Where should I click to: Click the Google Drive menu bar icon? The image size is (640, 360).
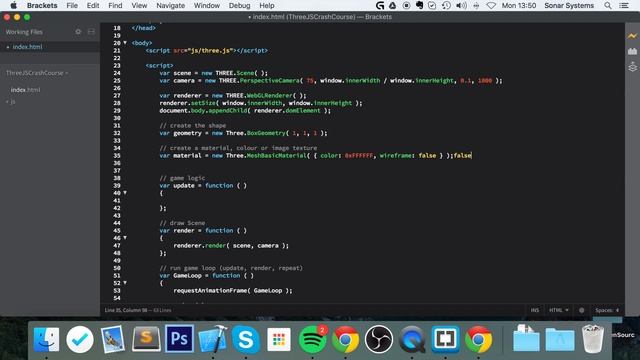click(393, 6)
